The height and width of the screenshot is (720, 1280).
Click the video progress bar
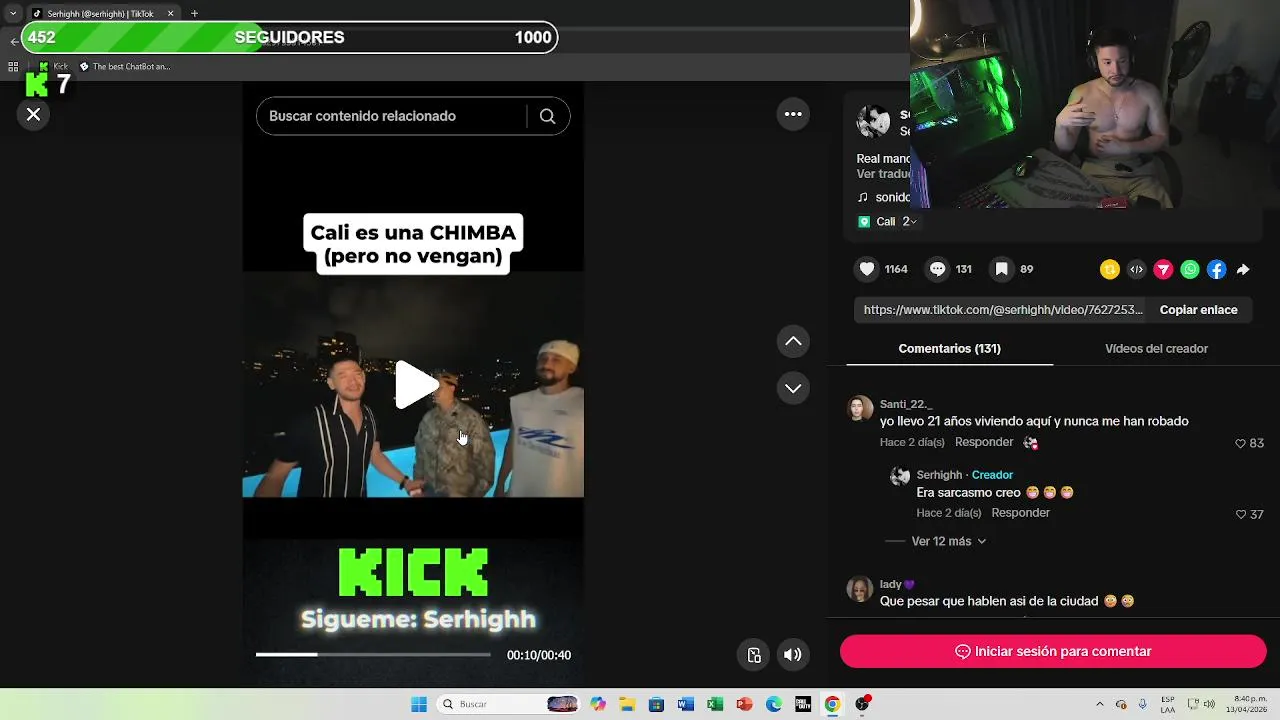373,655
